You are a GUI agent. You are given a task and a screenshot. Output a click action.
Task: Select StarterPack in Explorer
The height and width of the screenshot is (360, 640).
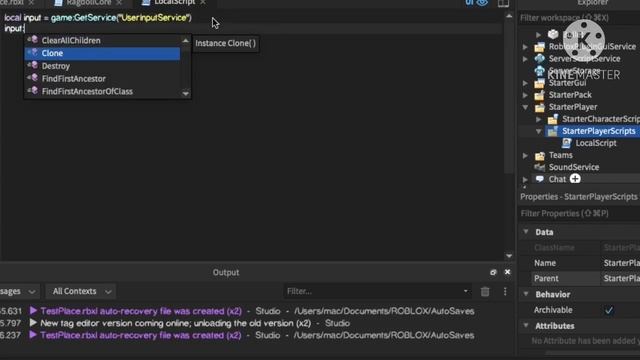pyautogui.click(x=570, y=95)
